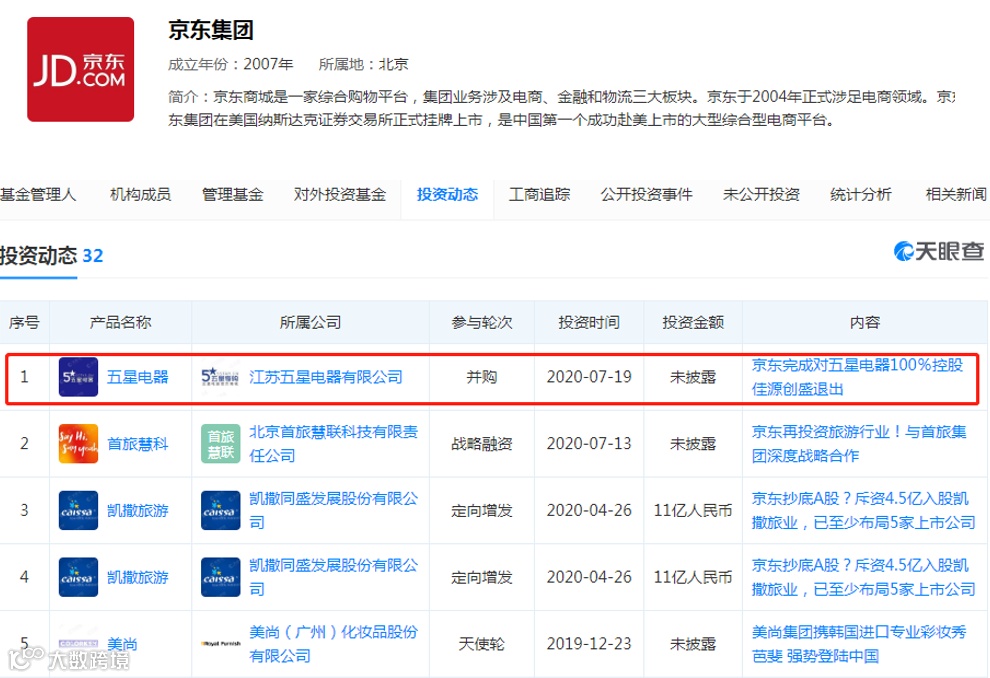This screenshot has width=990, height=678.
Task: Open the 公开投资事件 tab
Action: point(647,194)
